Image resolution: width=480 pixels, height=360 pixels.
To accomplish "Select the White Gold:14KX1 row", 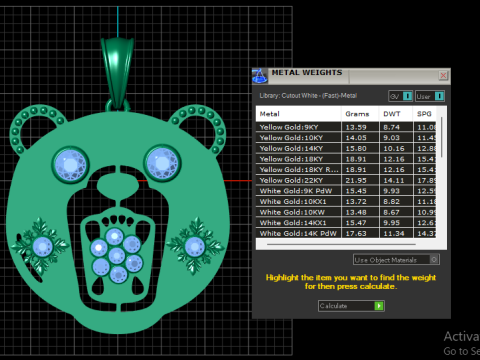I will (346, 223).
